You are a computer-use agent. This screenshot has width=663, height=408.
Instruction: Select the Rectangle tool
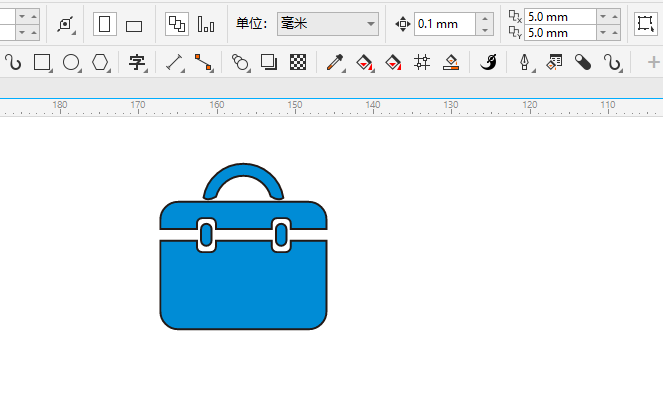click(42, 62)
